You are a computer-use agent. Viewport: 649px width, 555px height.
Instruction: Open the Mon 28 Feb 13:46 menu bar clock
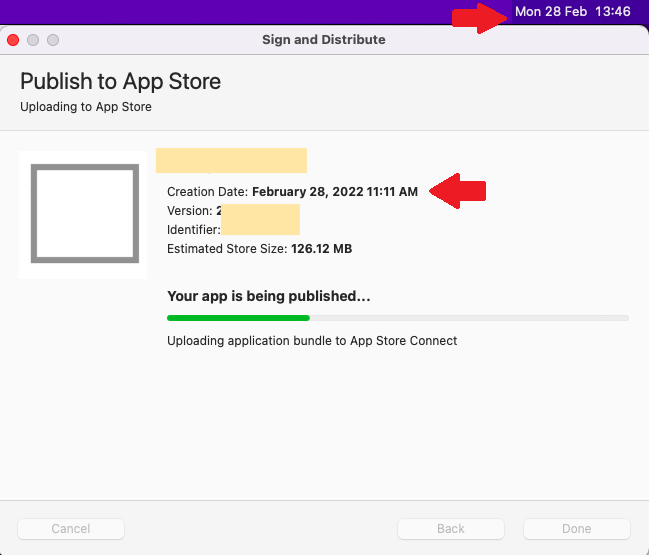[x=572, y=12]
